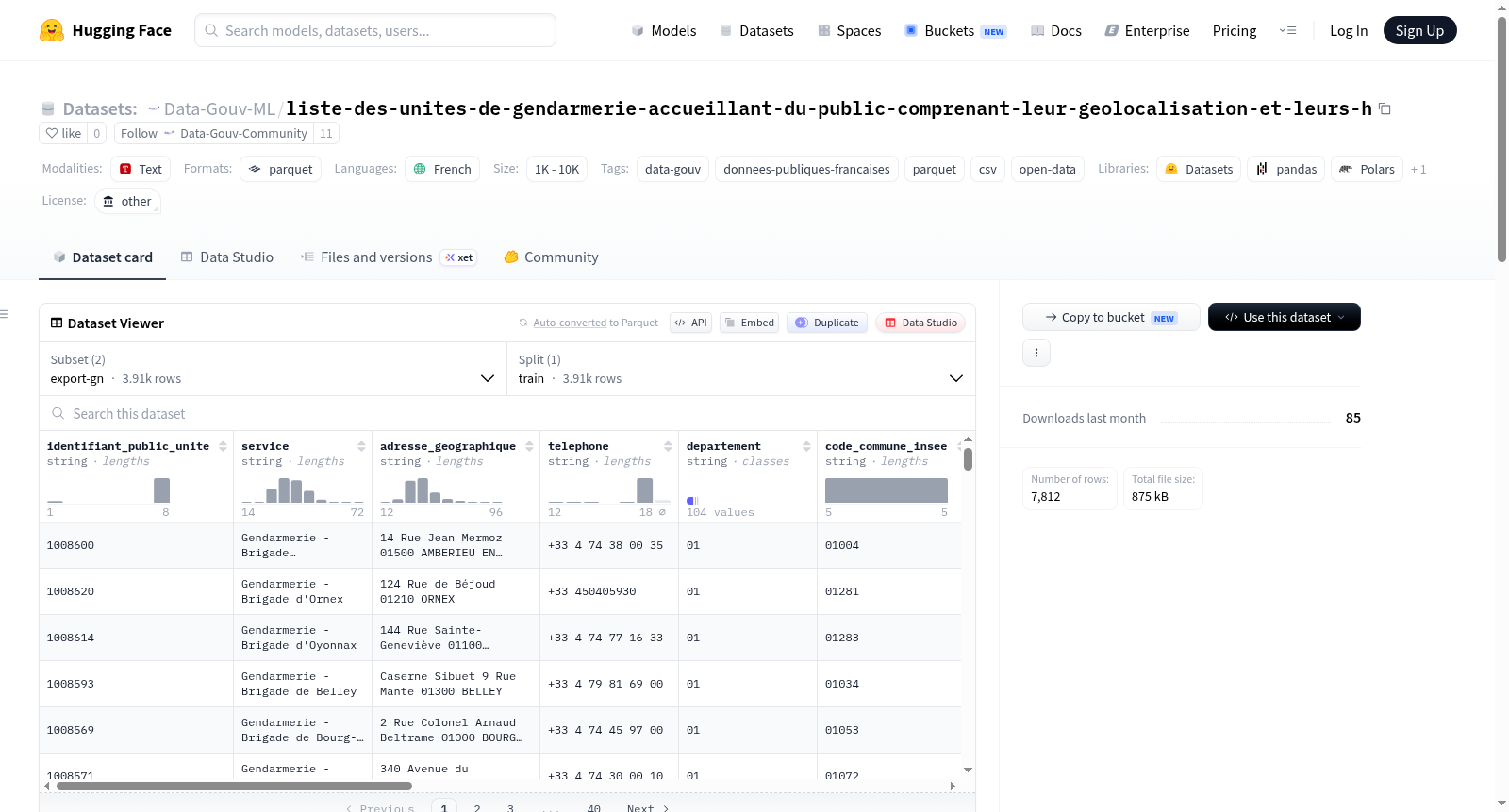This screenshot has width=1509, height=812.
Task: Open the Use this dataset dropdown
Action: pos(1285,317)
